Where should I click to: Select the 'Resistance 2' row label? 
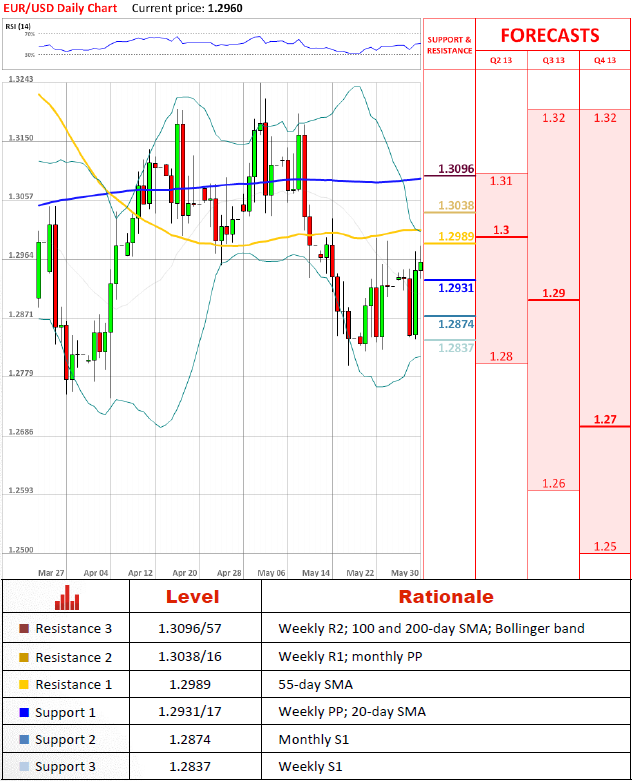click(74, 657)
